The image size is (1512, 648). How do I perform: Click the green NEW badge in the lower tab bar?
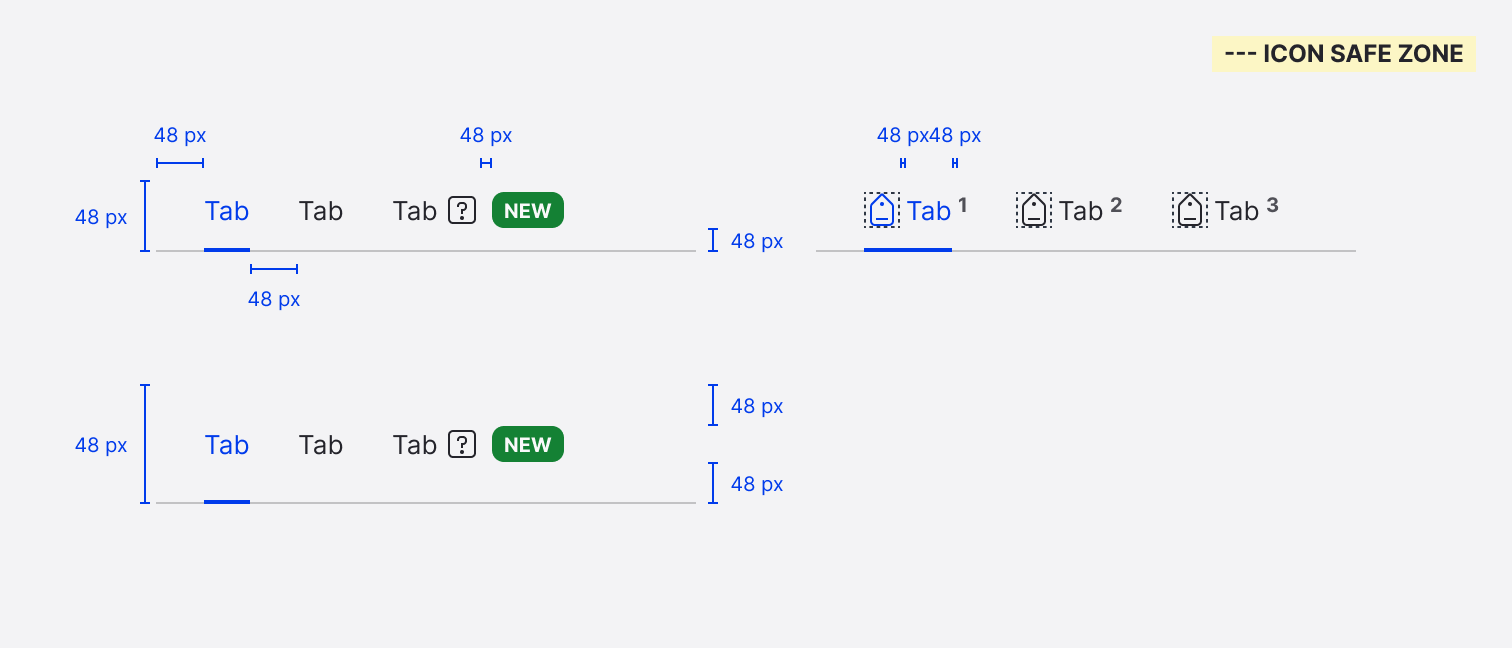528,445
